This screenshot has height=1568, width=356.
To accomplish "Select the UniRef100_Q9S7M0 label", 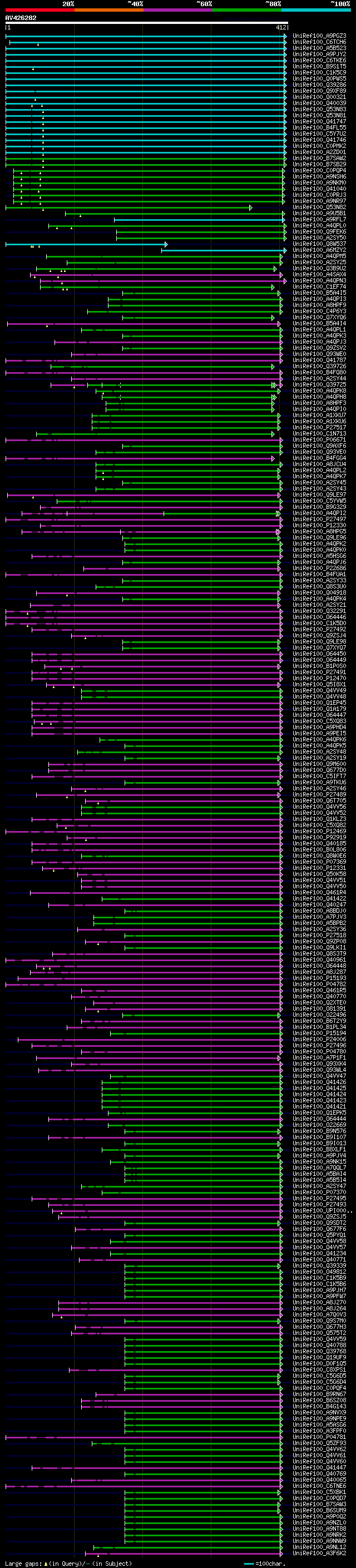I will [x=319, y=1320].
